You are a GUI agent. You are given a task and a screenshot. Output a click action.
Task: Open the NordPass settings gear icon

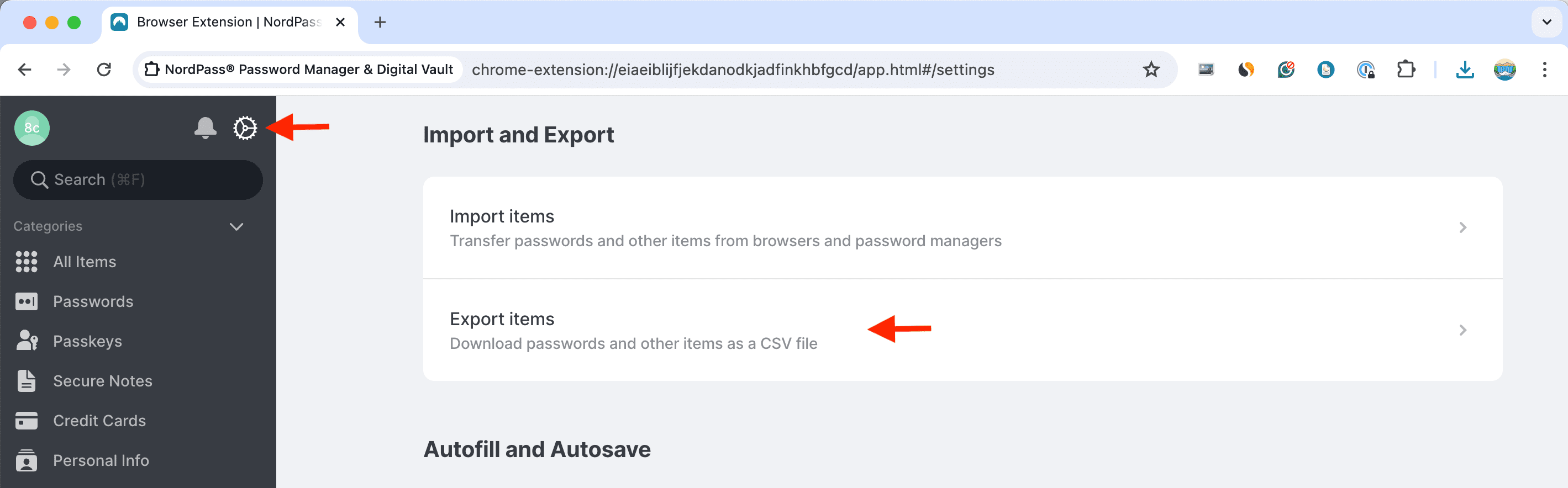(x=245, y=128)
